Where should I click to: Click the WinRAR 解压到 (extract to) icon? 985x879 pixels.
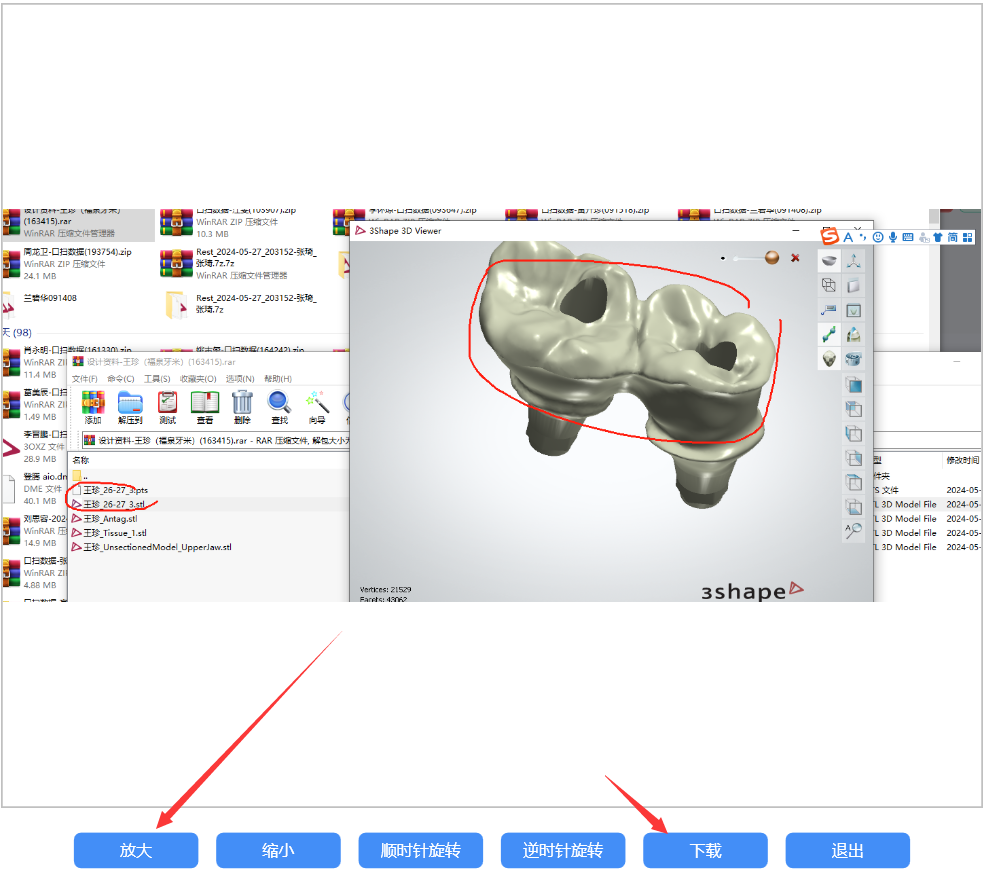(x=130, y=407)
